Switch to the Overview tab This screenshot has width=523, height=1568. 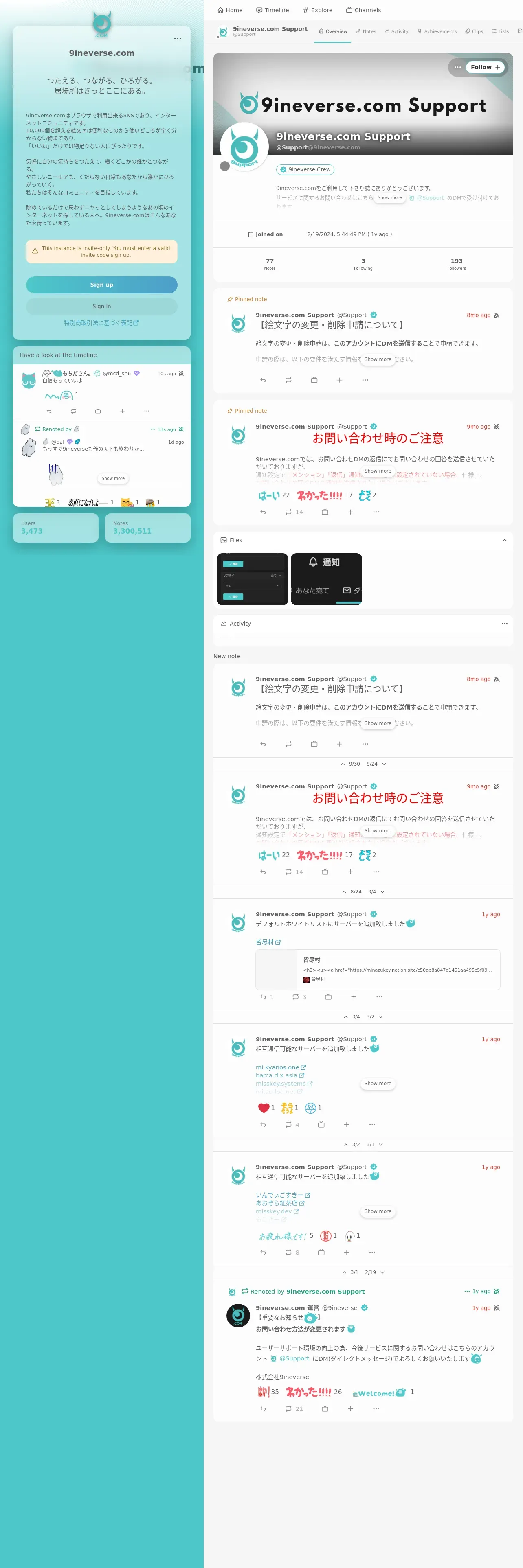click(333, 32)
